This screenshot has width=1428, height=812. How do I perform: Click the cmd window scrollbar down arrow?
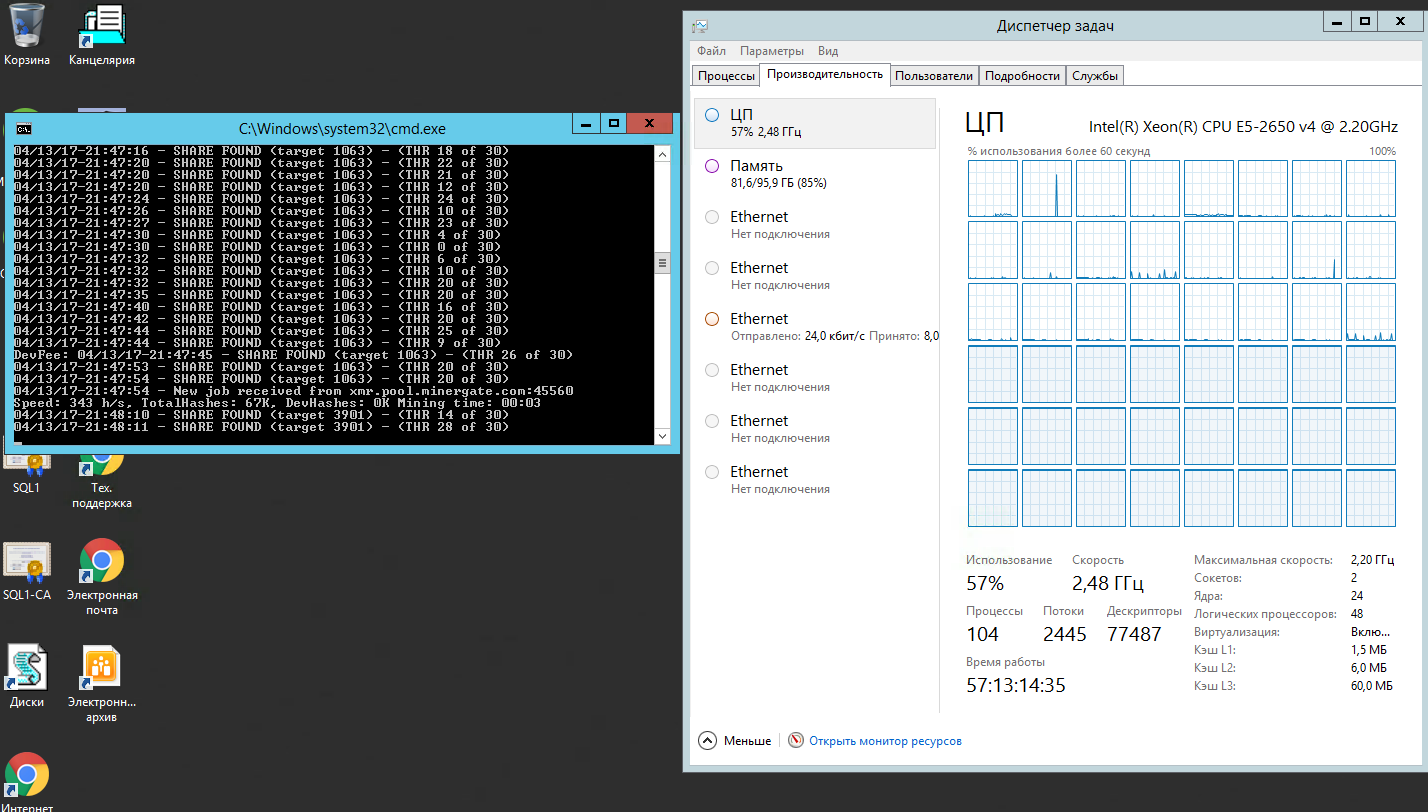[x=661, y=437]
